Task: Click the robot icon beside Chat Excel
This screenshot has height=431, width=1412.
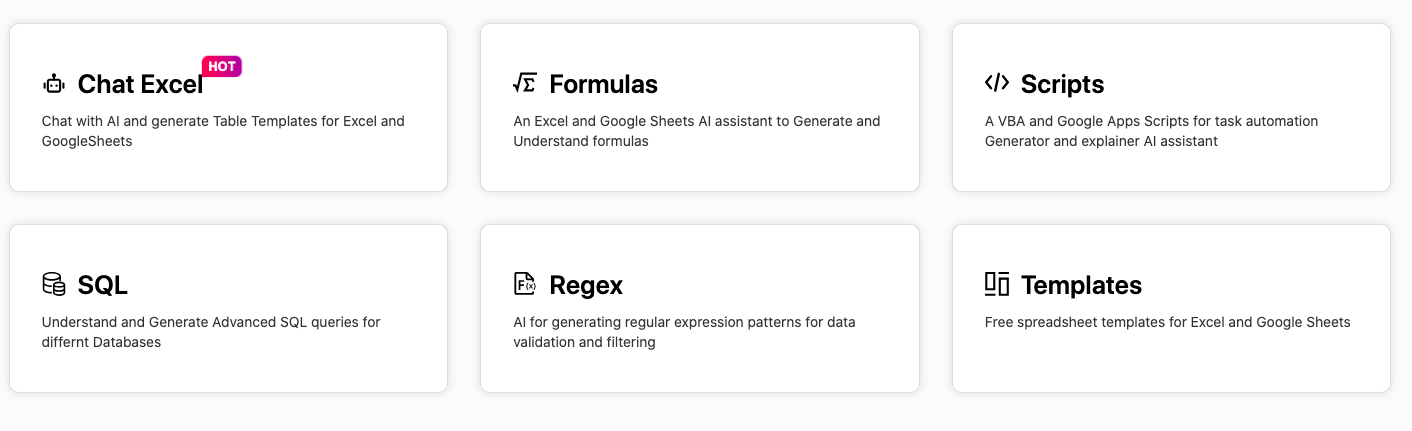Action: [x=53, y=84]
